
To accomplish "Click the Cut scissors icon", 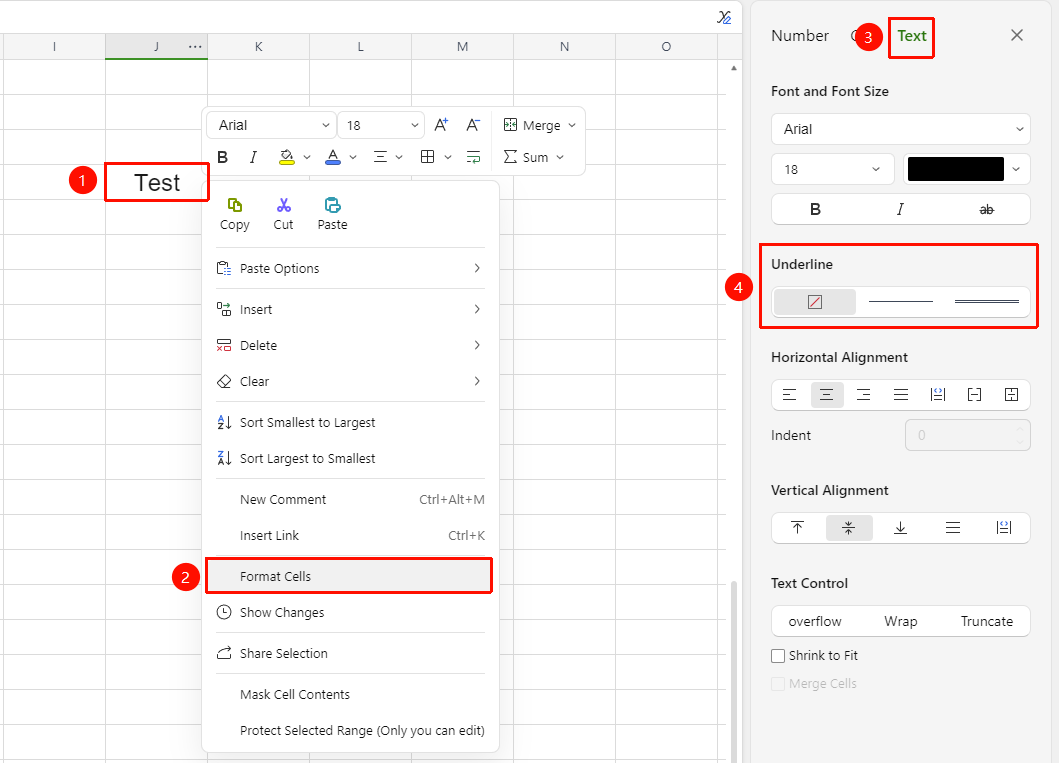I will click(284, 205).
